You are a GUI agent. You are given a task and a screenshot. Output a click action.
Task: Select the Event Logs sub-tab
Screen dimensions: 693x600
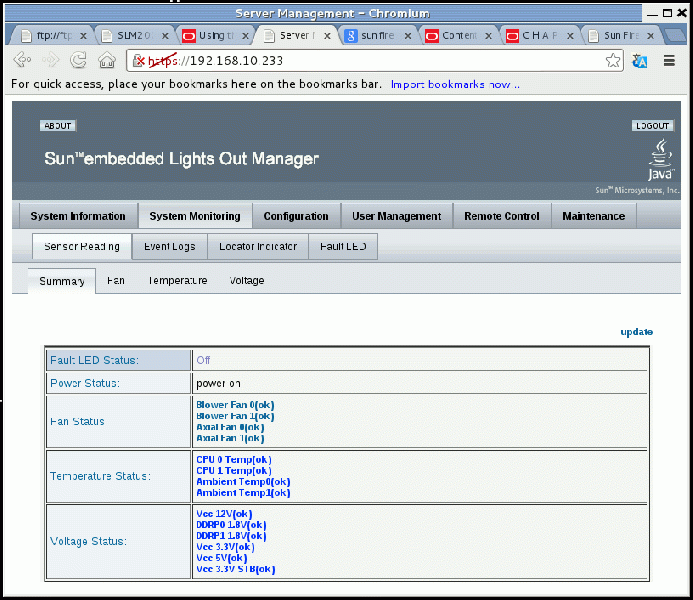(x=169, y=247)
